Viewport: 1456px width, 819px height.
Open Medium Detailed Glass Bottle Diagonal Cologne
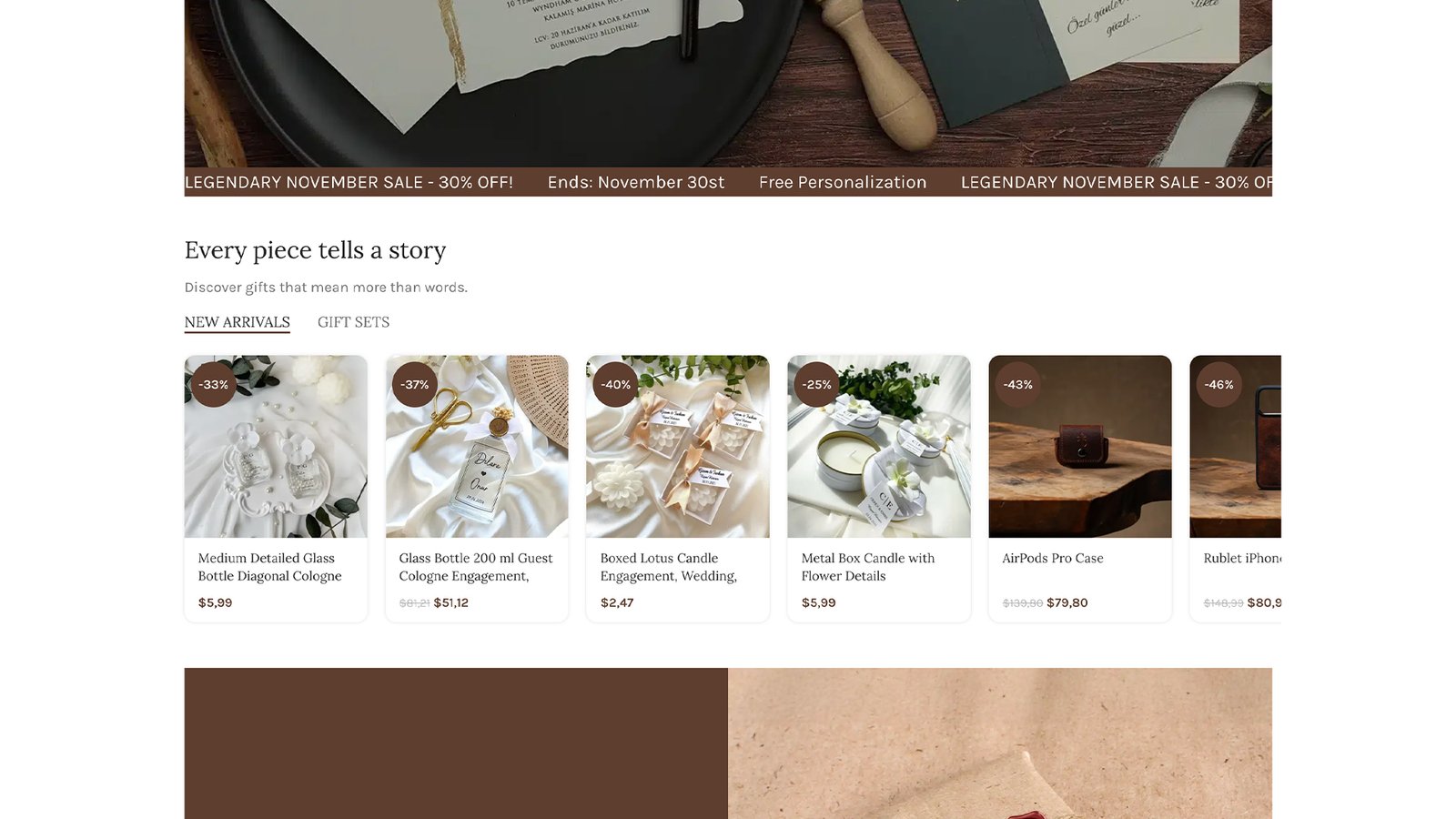point(270,567)
